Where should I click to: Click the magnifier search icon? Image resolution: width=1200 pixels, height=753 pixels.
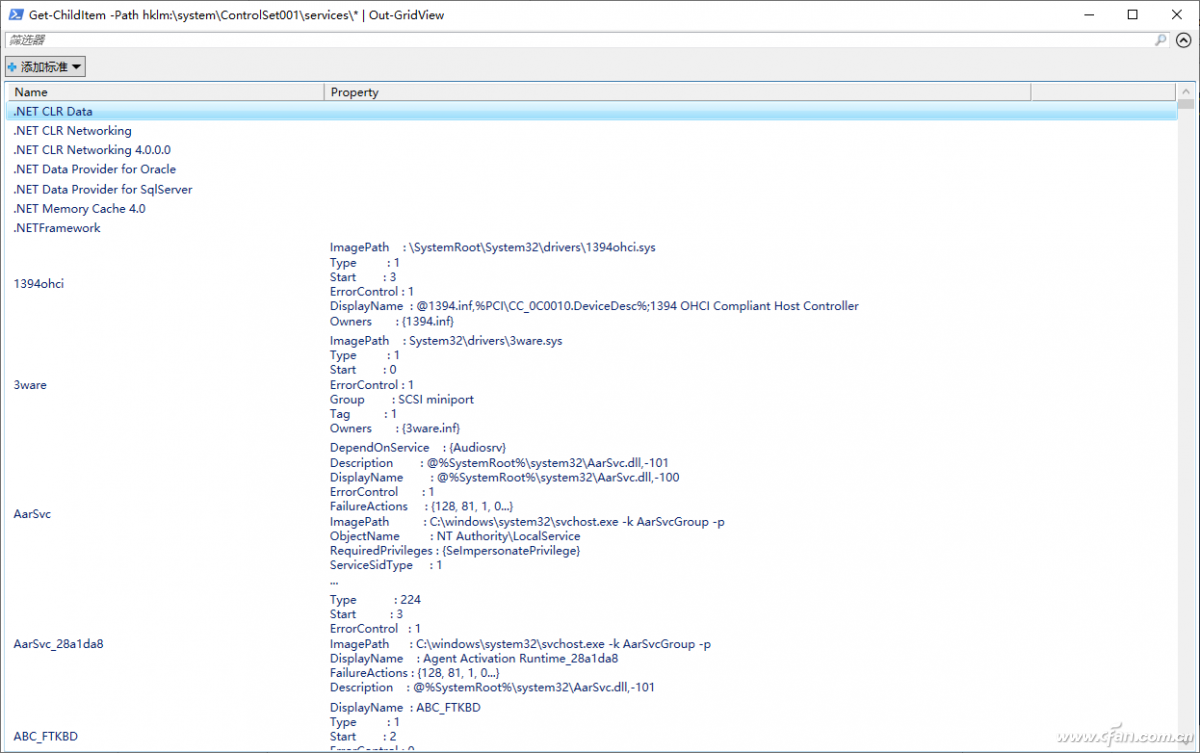click(x=1160, y=40)
